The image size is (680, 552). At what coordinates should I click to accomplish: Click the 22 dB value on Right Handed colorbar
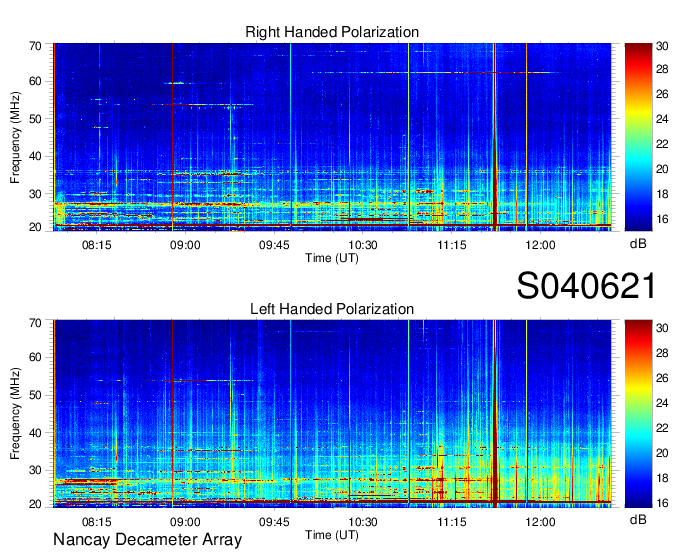coord(662,144)
